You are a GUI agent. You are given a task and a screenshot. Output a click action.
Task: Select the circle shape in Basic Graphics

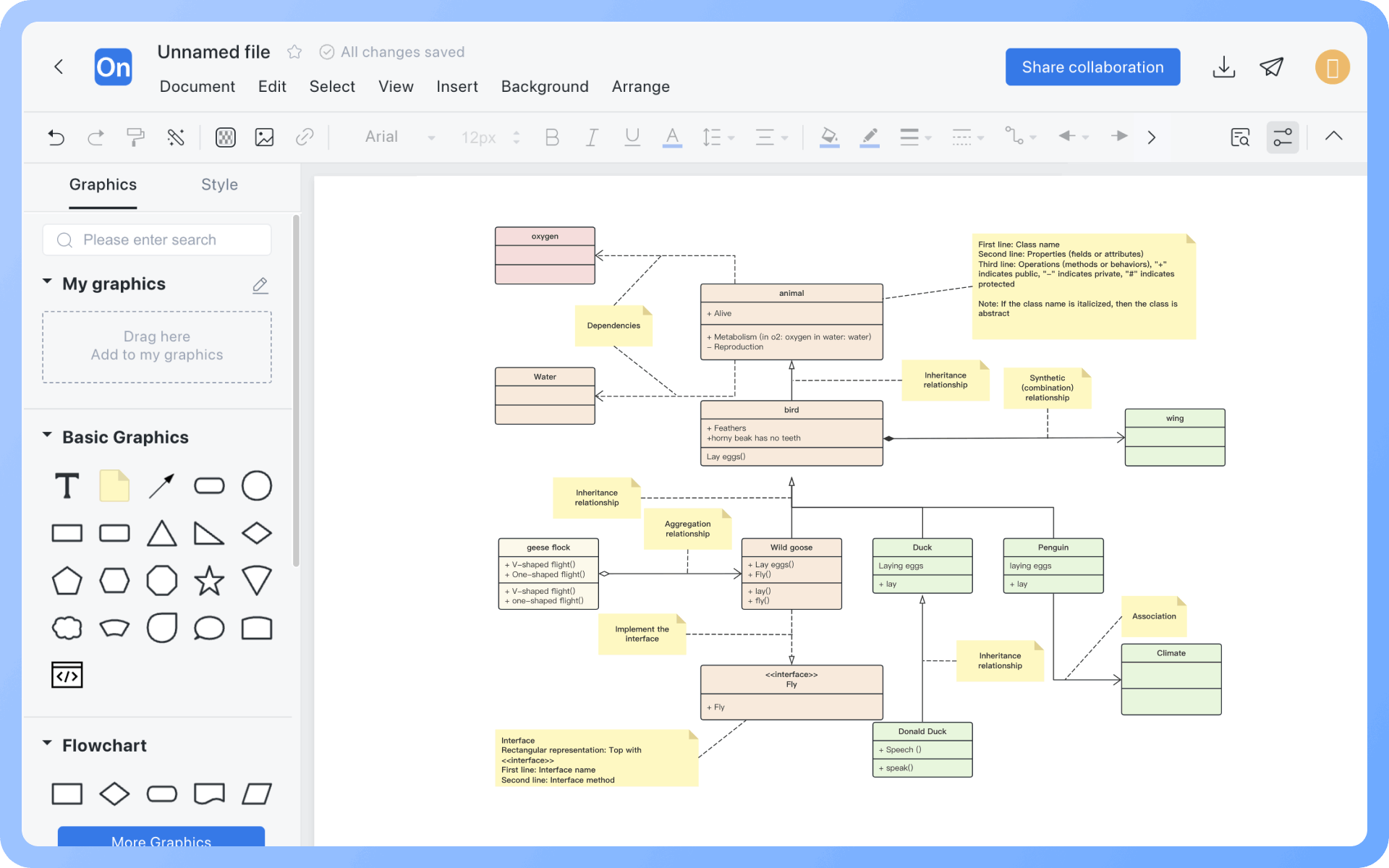tap(257, 486)
